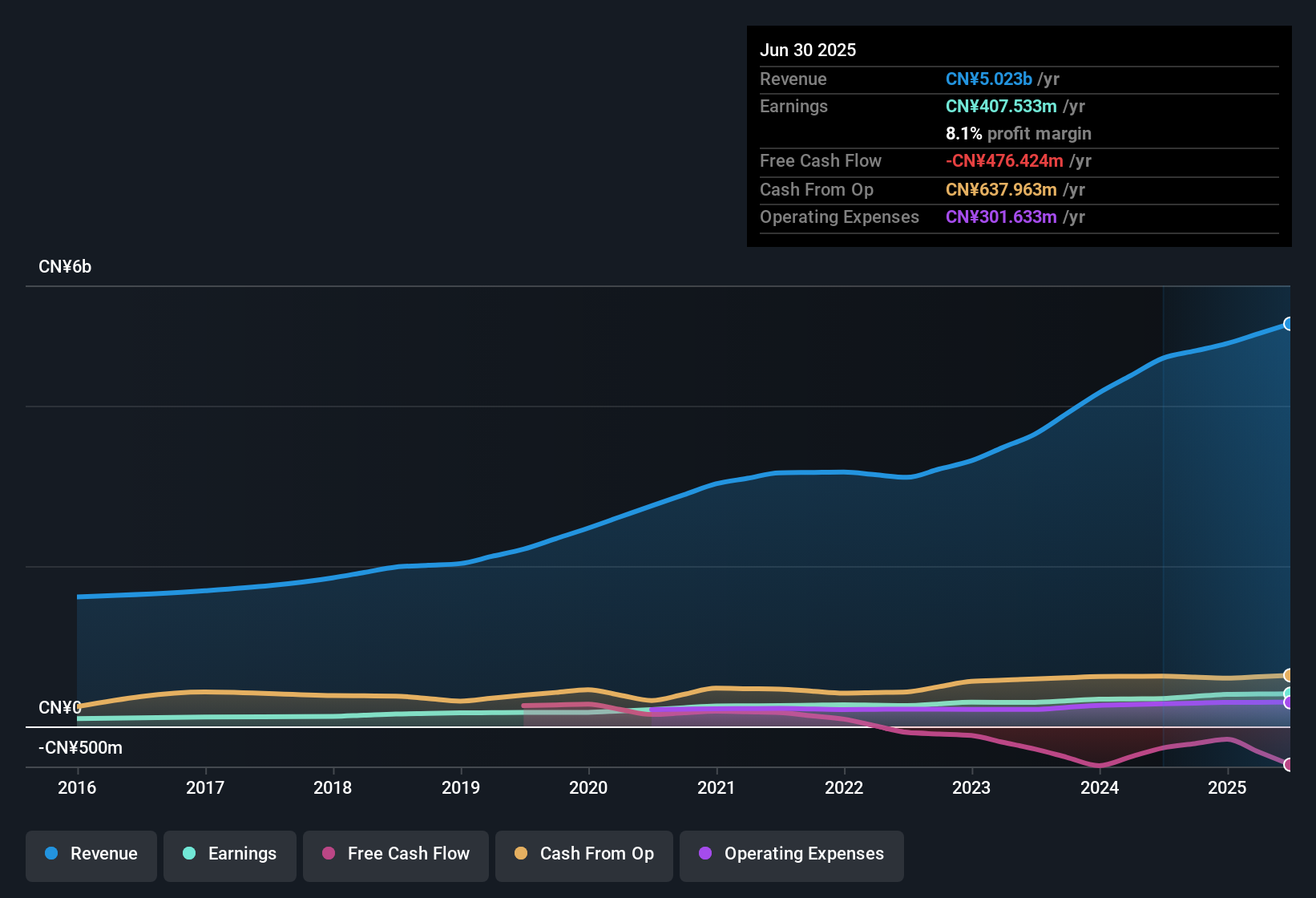Screen dimensions: 1316x898
Task: Click the Revenue value CN¥5.023b in tooltip
Action: (x=989, y=79)
